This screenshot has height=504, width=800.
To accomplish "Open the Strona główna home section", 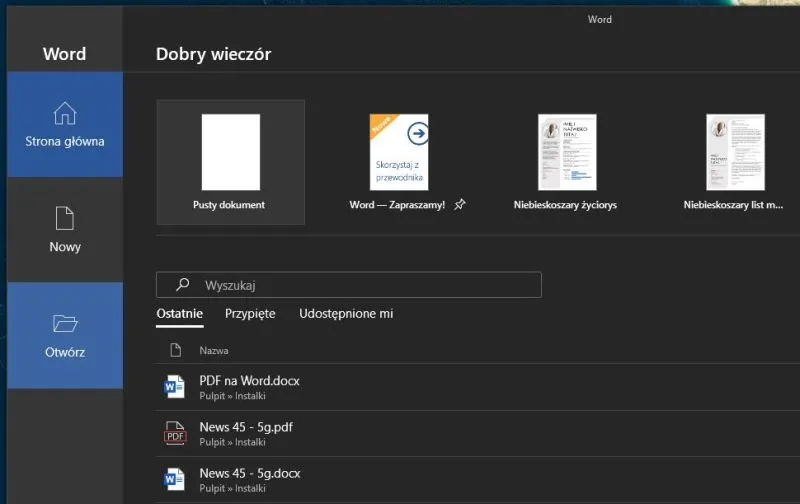I will [65, 124].
